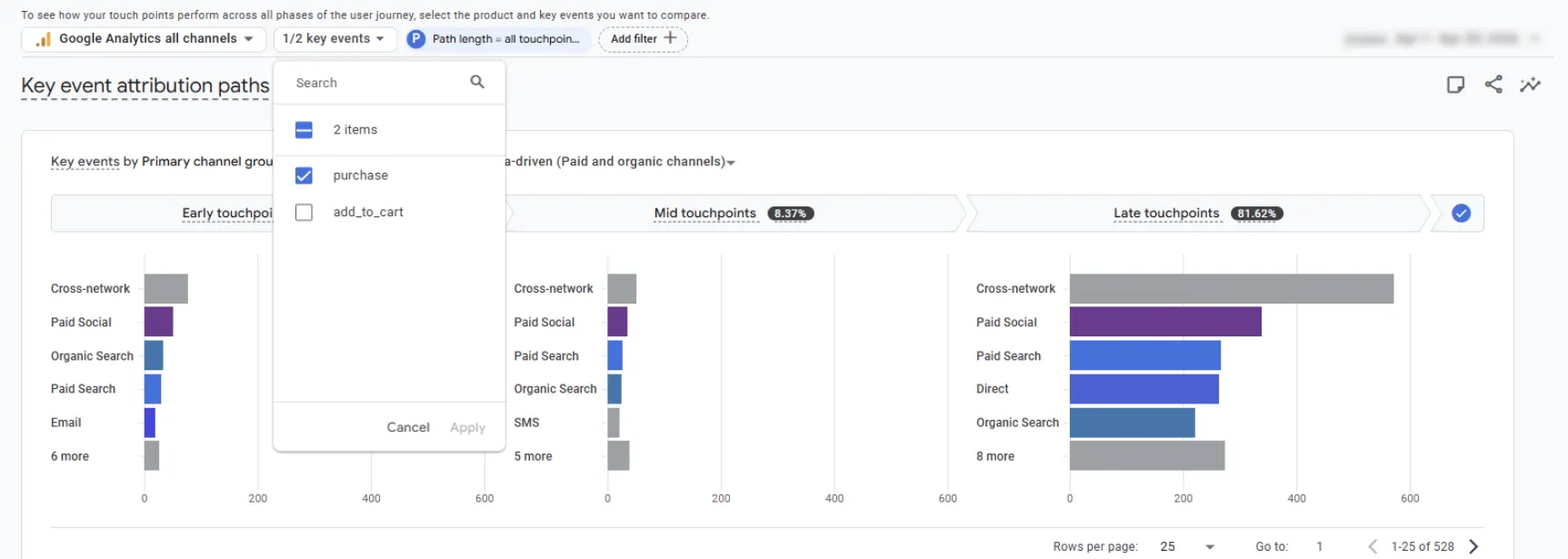The height and width of the screenshot is (559, 1568).
Task: Toggle the 2 items select-all checkbox
Action: click(304, 130)
